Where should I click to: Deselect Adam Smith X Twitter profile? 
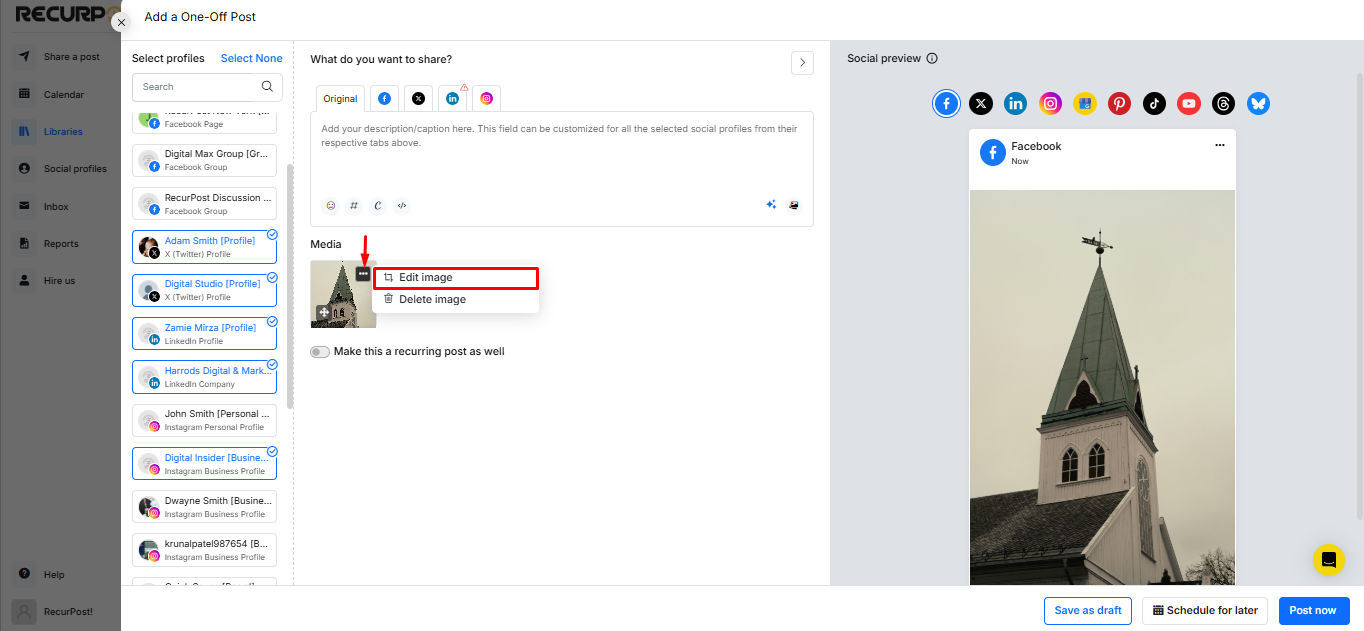[204, 247]
